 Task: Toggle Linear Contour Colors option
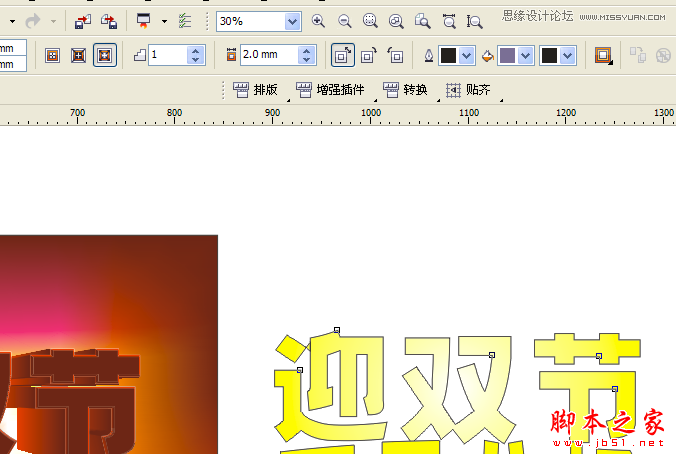pyautogui.click(x=343, y=55)
